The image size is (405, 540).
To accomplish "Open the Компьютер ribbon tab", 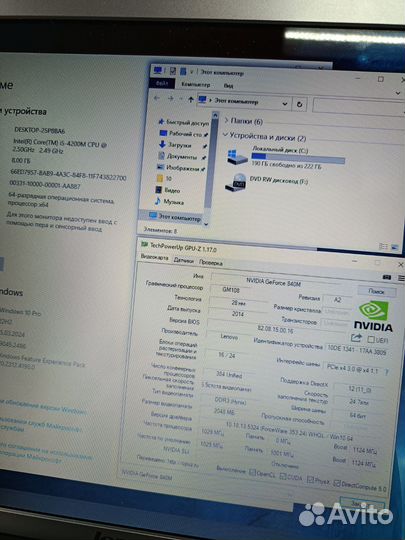I will [x=195, y=84].
